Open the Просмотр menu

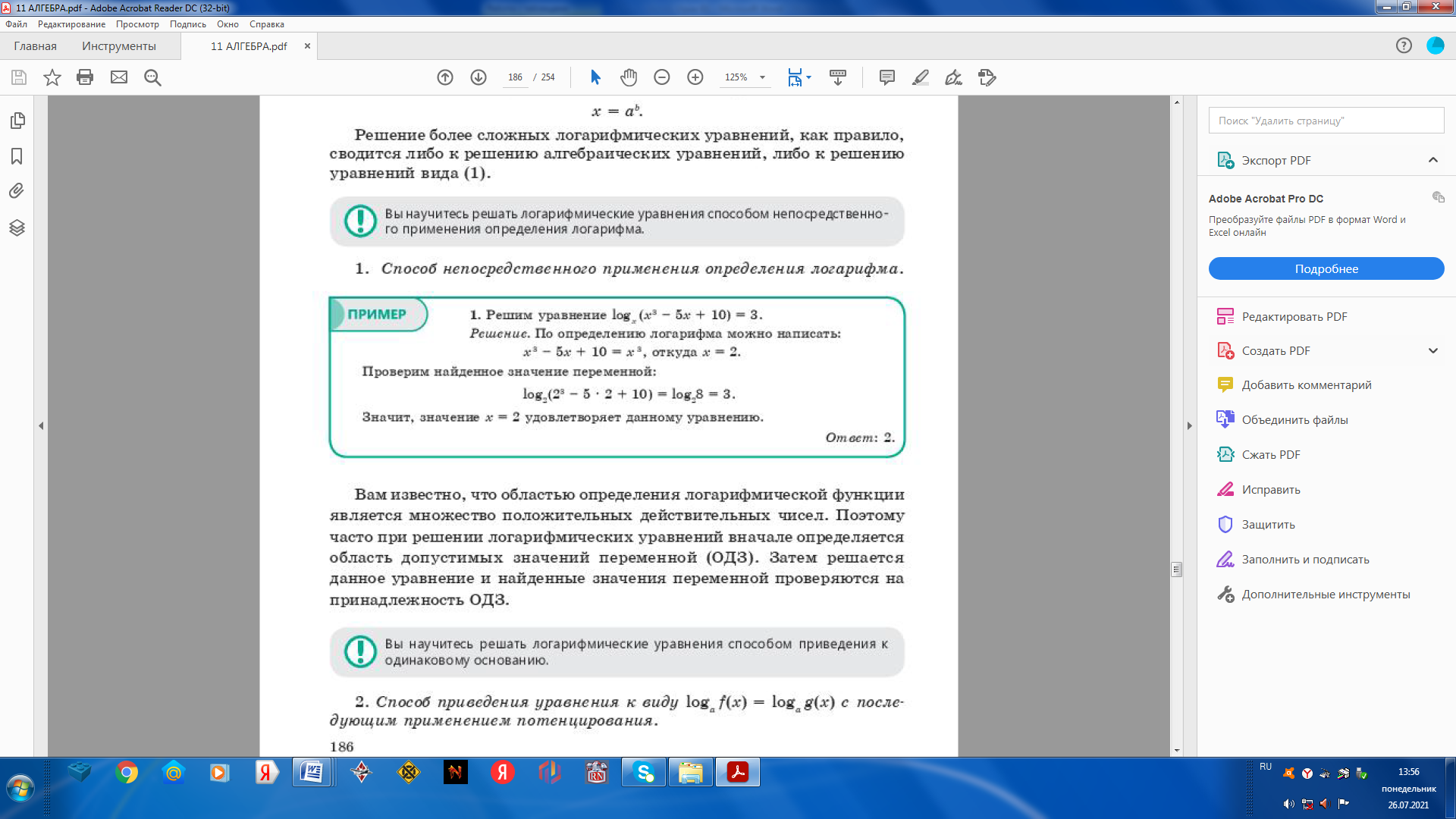[x=137, y=24]
